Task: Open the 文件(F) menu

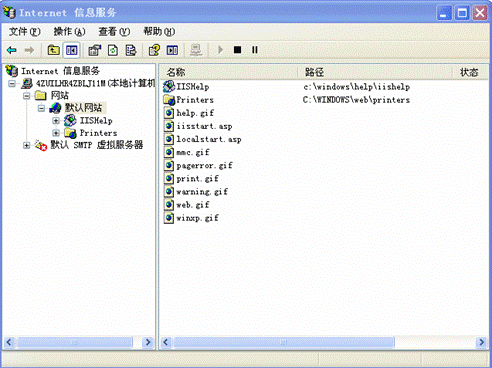Action: (25, 32)
